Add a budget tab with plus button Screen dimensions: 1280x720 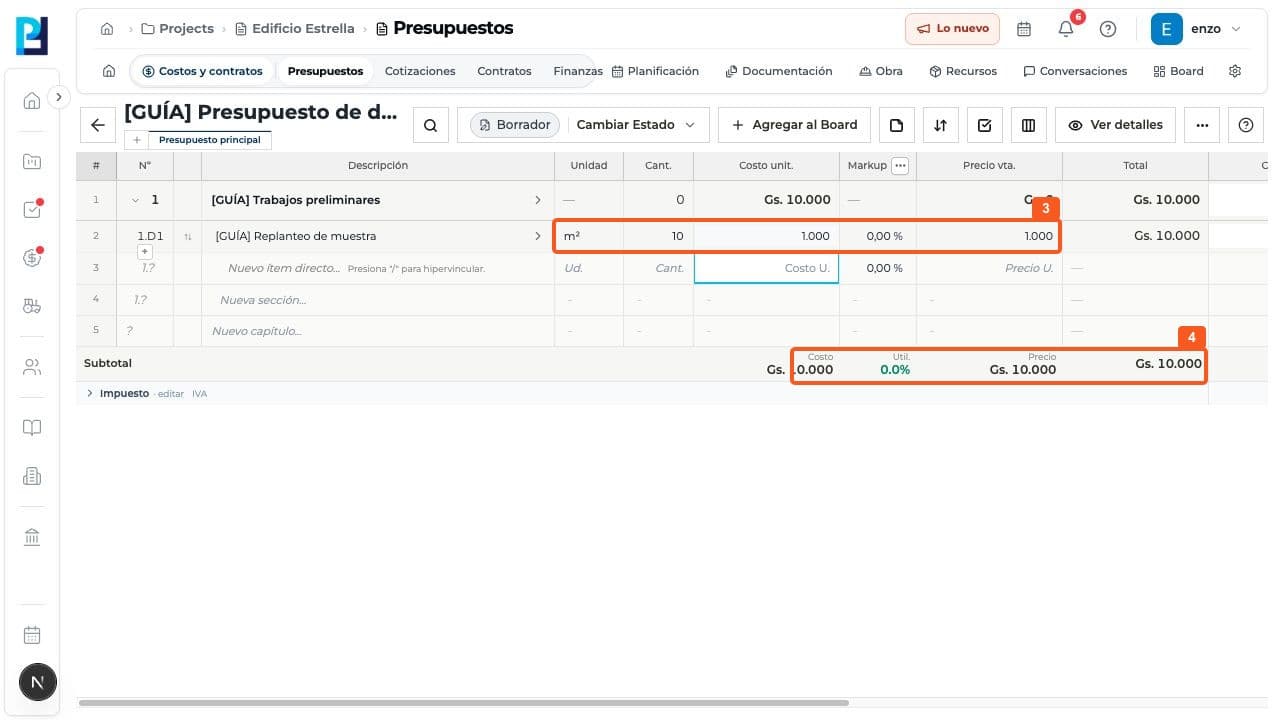137,140
